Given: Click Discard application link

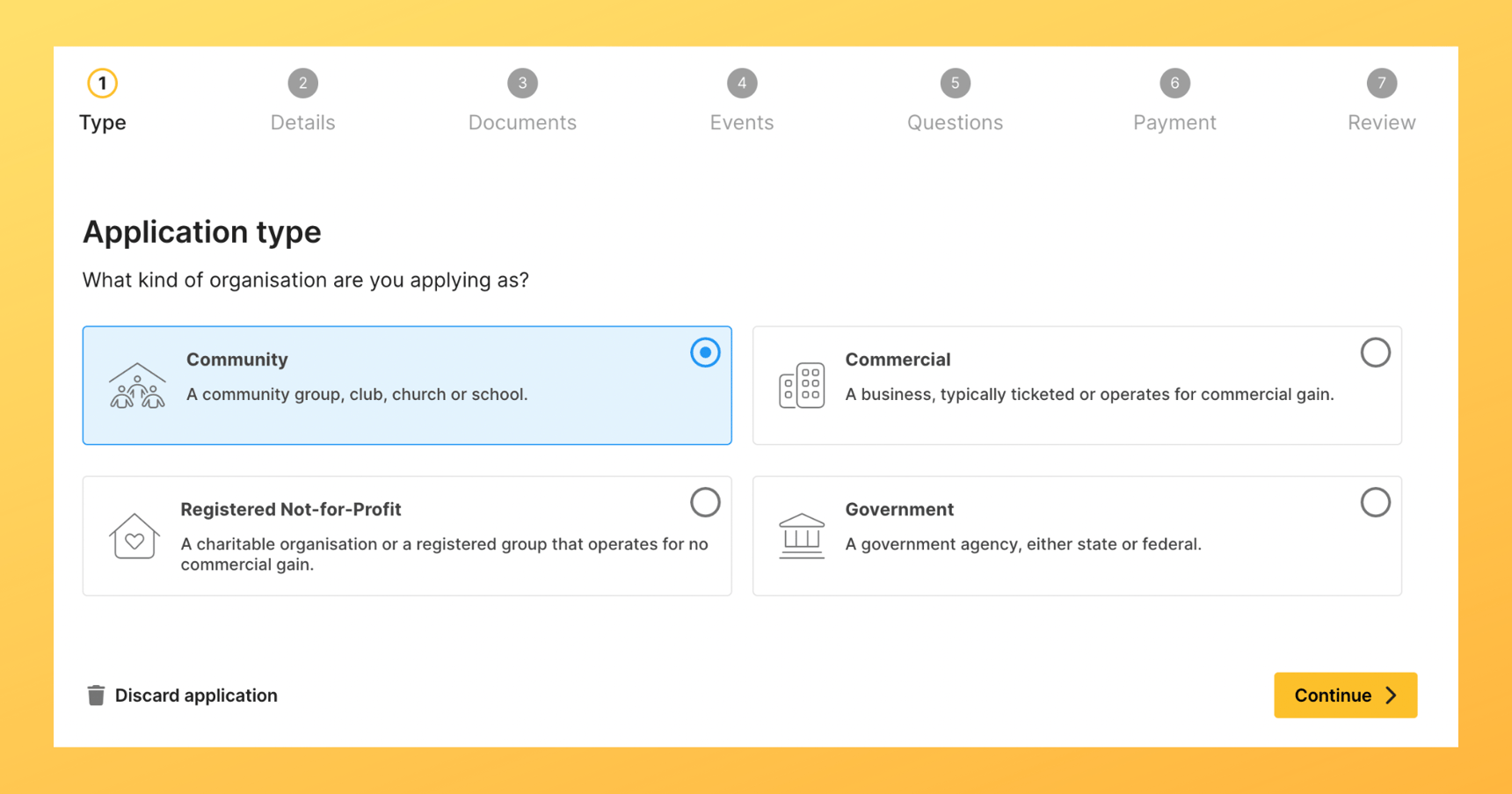Looking at the screenshot, I should point(195,696).
